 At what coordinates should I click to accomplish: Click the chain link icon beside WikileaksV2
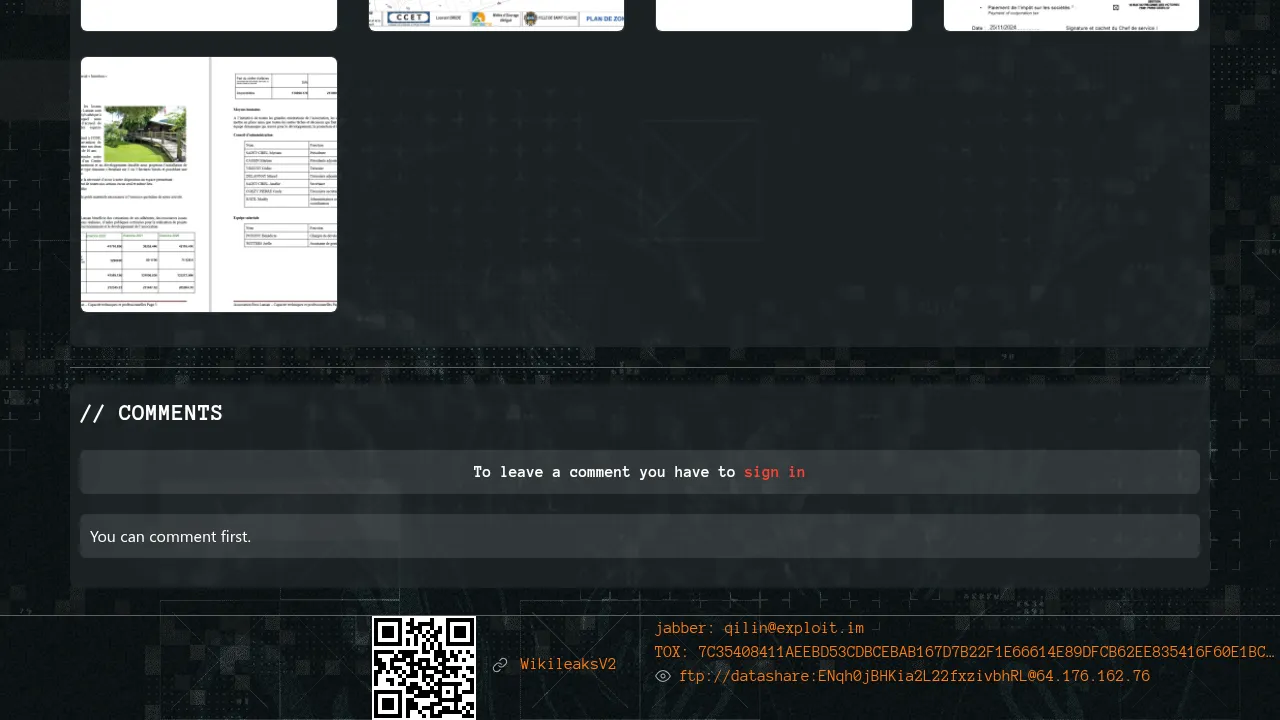coord(500,665)
